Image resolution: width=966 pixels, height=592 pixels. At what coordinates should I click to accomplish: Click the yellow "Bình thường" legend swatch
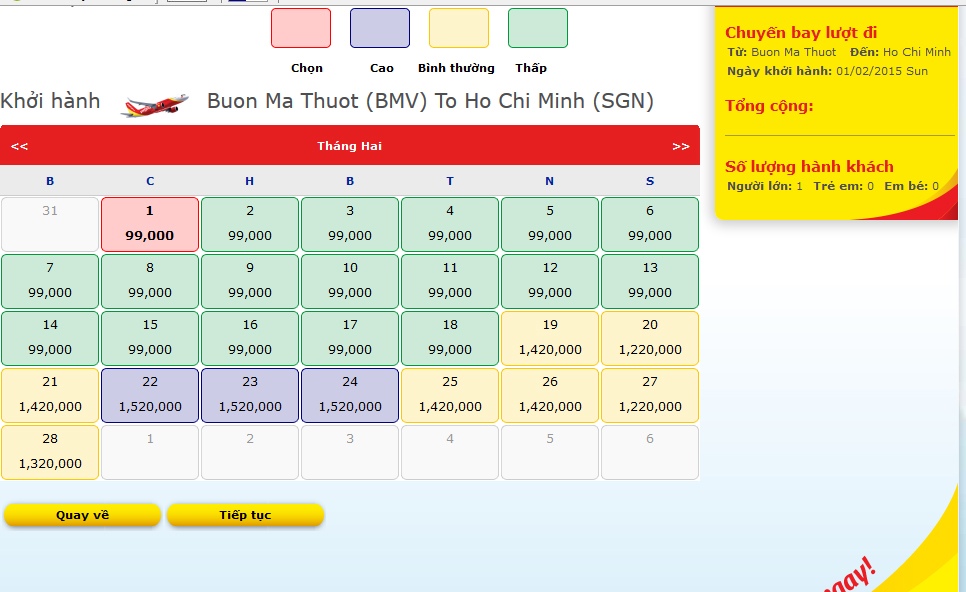click(457, 28)
